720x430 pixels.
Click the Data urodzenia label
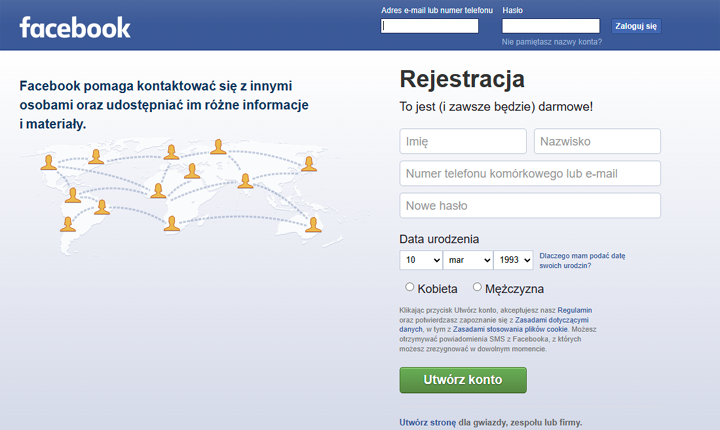point(439,239)
